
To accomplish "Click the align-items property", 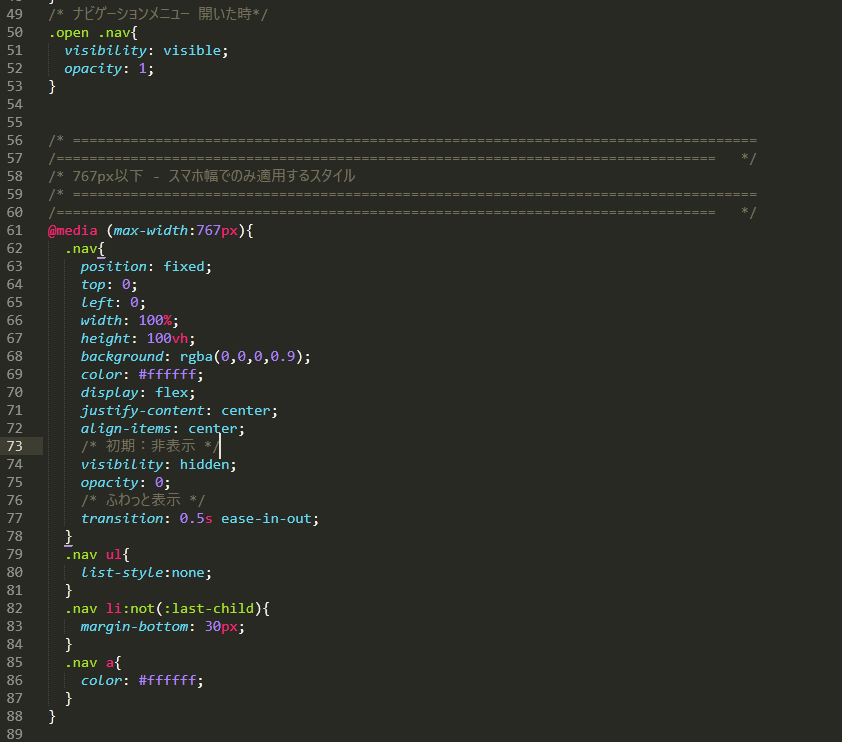I will [126, 428].
